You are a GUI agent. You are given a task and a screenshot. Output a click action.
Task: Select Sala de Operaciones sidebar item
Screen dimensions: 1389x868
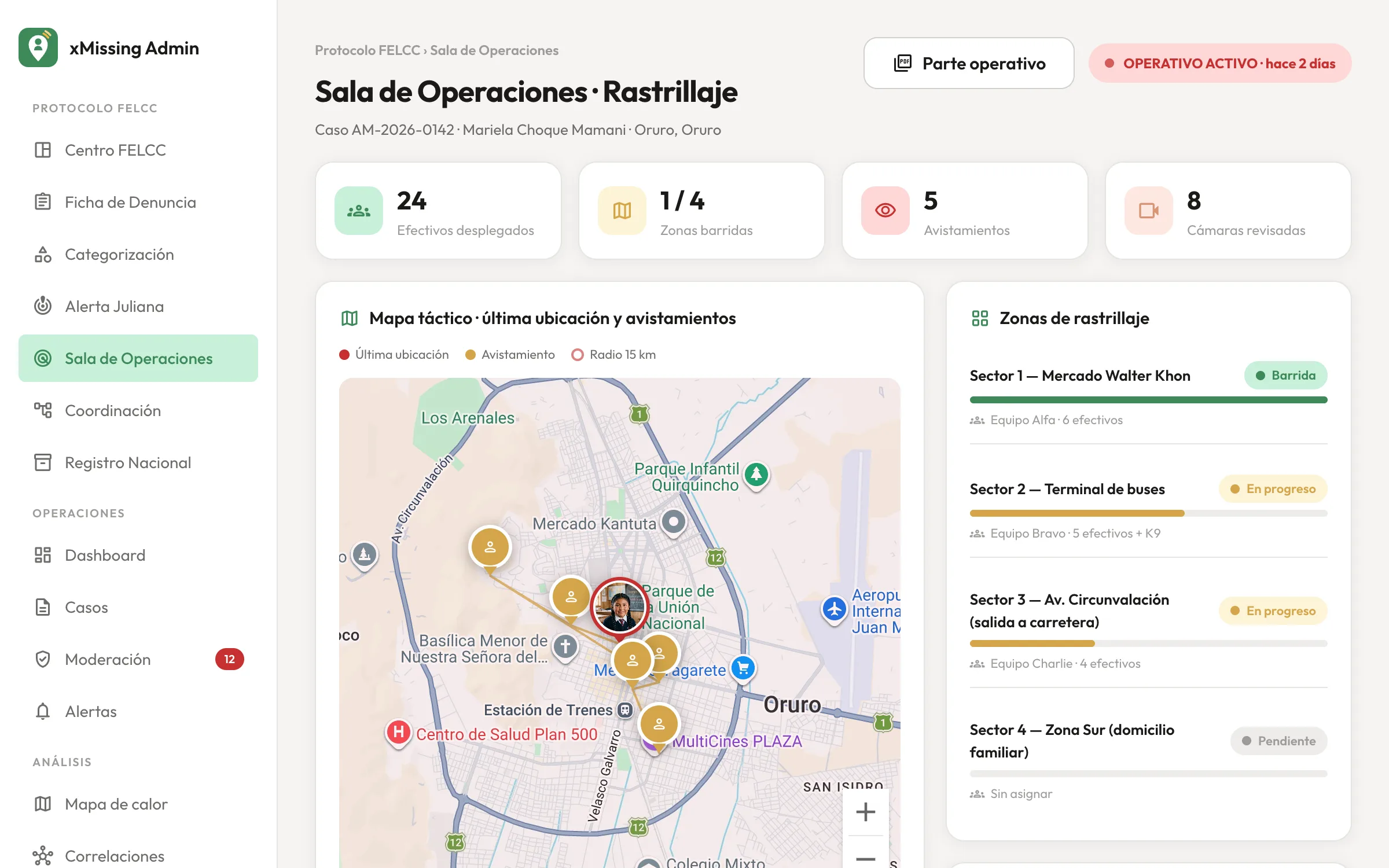point(138,358)
